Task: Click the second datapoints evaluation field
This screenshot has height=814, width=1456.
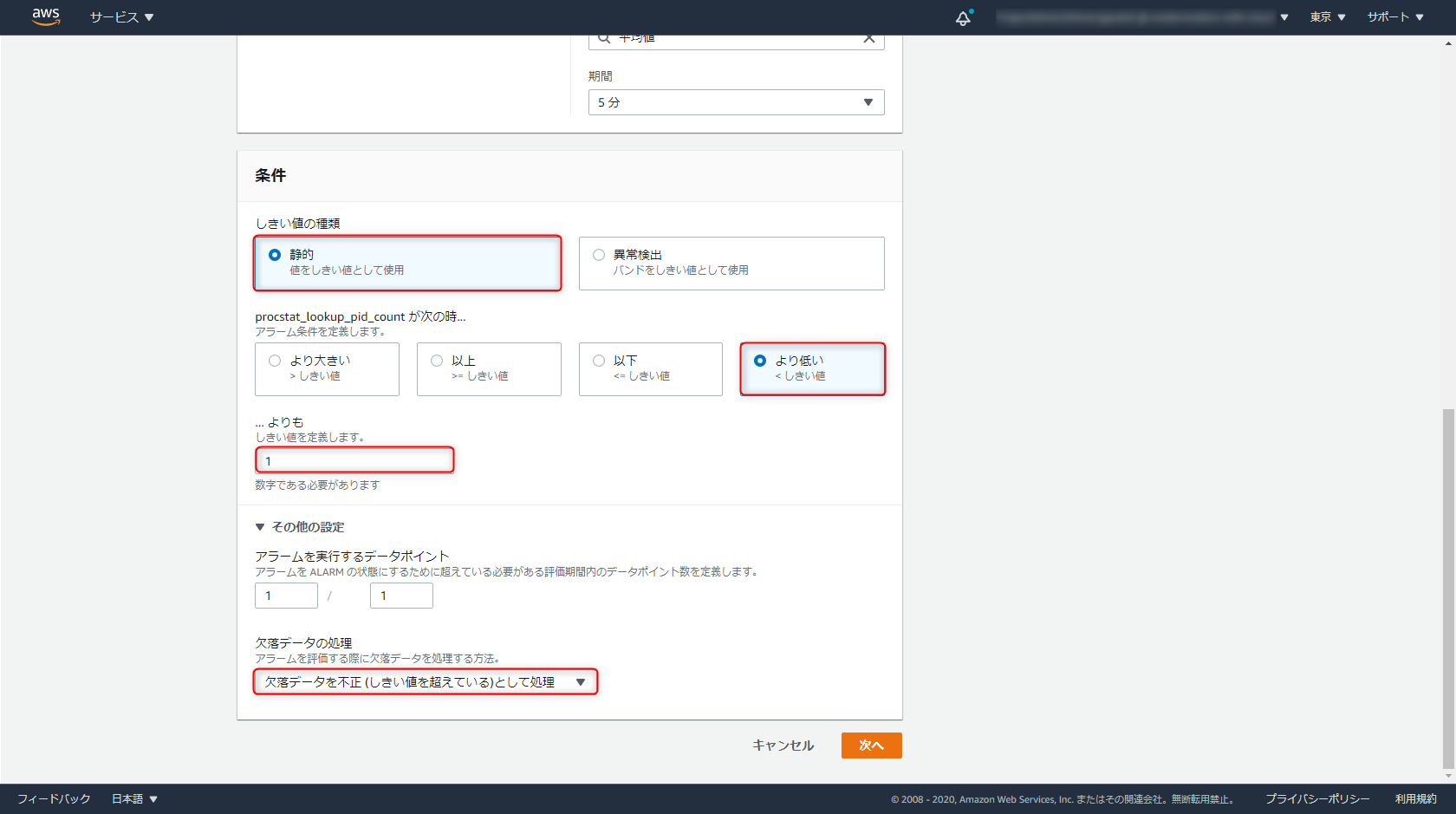Action: click(x=401, y=596)
